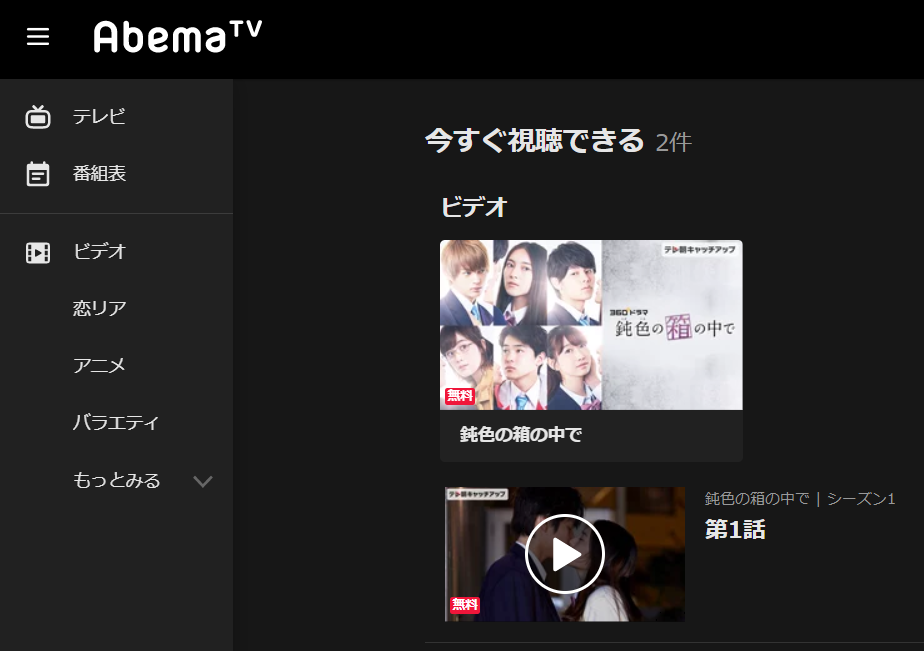Open the 番組表 menu label
Screen dimensions: 924x651
99,173
